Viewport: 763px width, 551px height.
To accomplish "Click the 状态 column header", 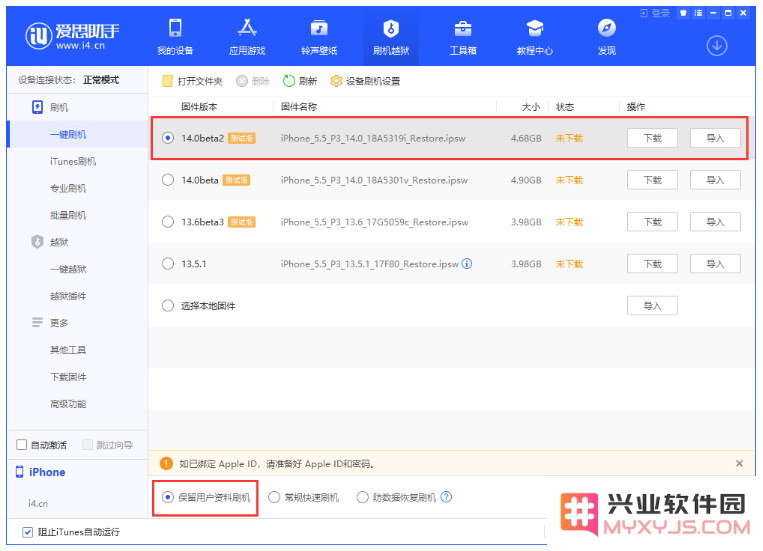I will [565, 107].
